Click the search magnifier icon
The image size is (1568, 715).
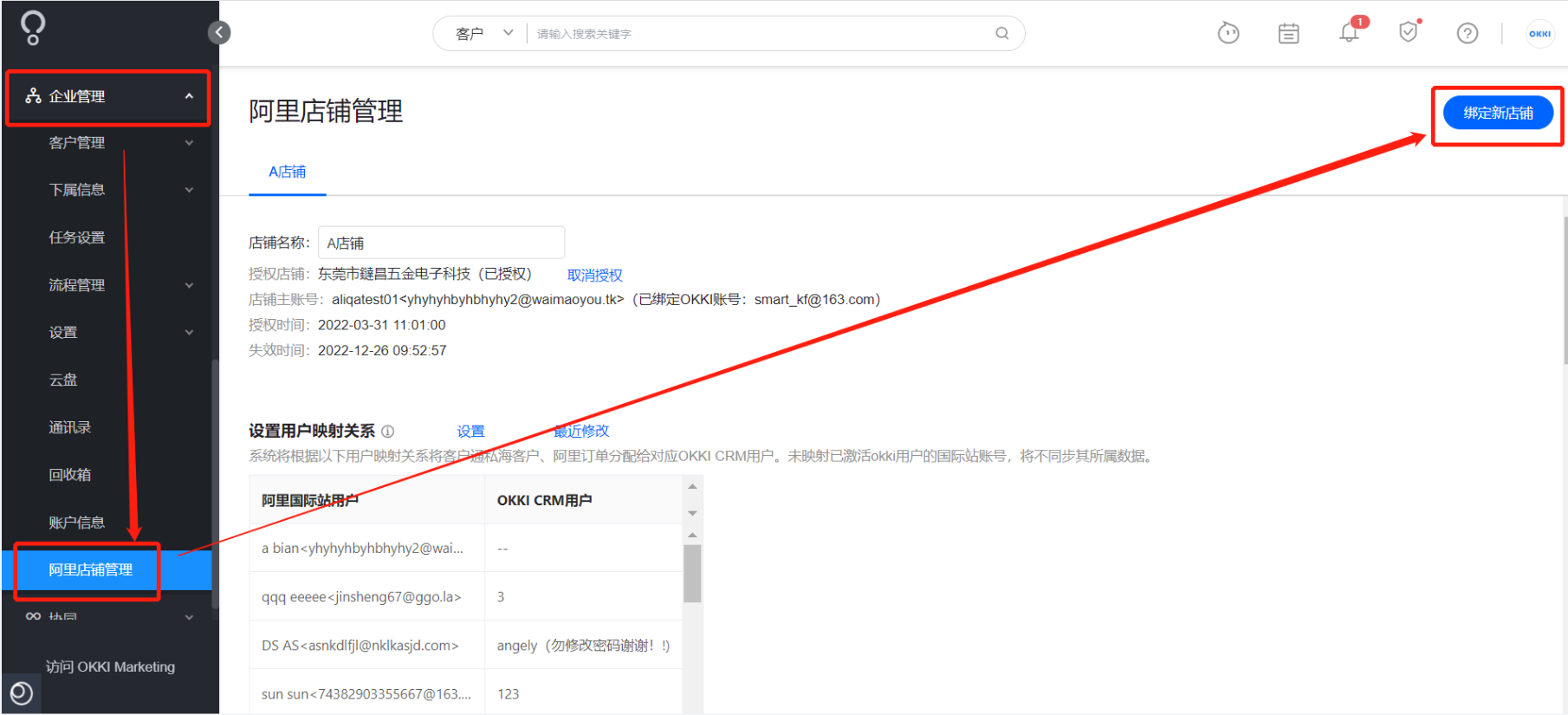1002,33
